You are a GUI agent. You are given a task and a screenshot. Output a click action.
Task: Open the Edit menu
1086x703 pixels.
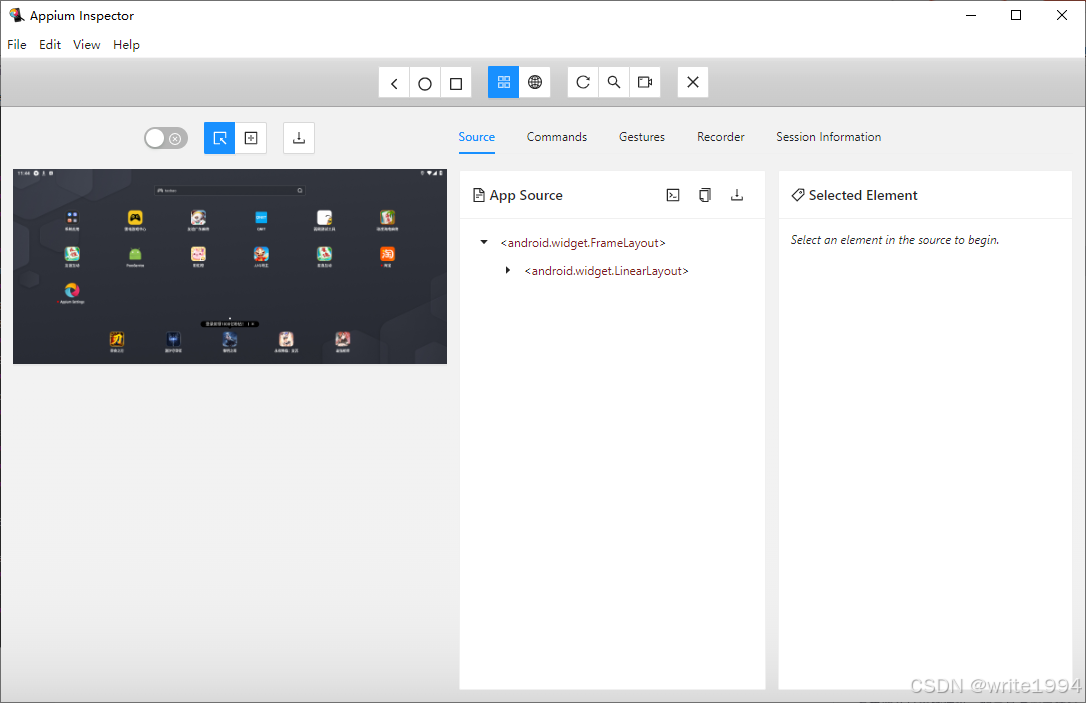50,44
